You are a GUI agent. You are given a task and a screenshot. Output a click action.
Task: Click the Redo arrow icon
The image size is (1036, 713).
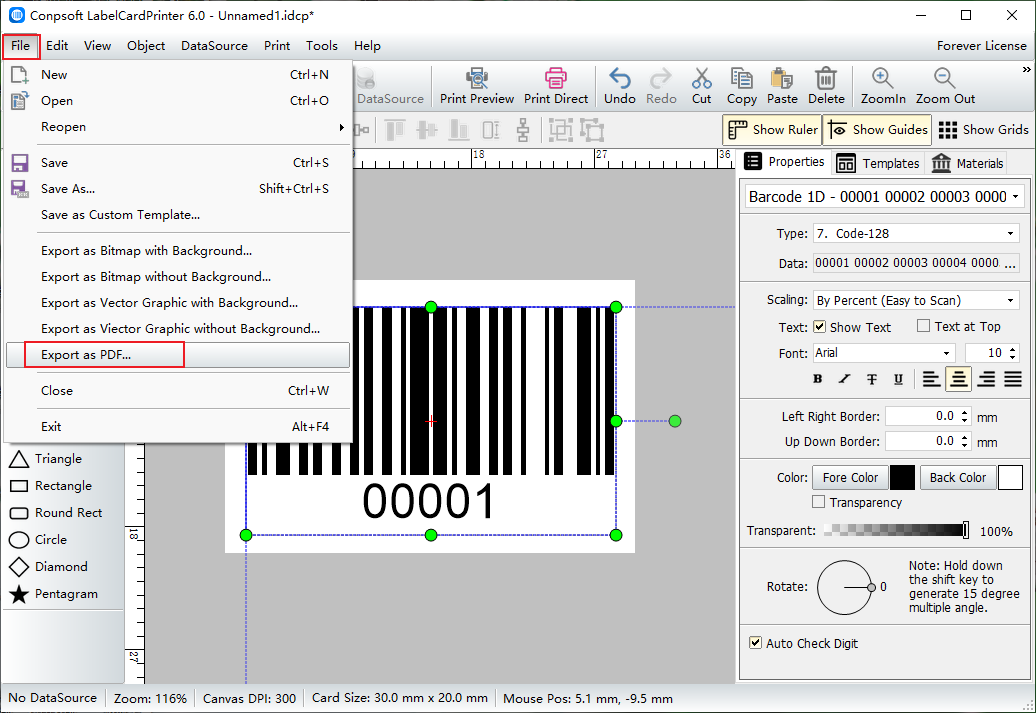pyautogui.click(x=661, y=79)
